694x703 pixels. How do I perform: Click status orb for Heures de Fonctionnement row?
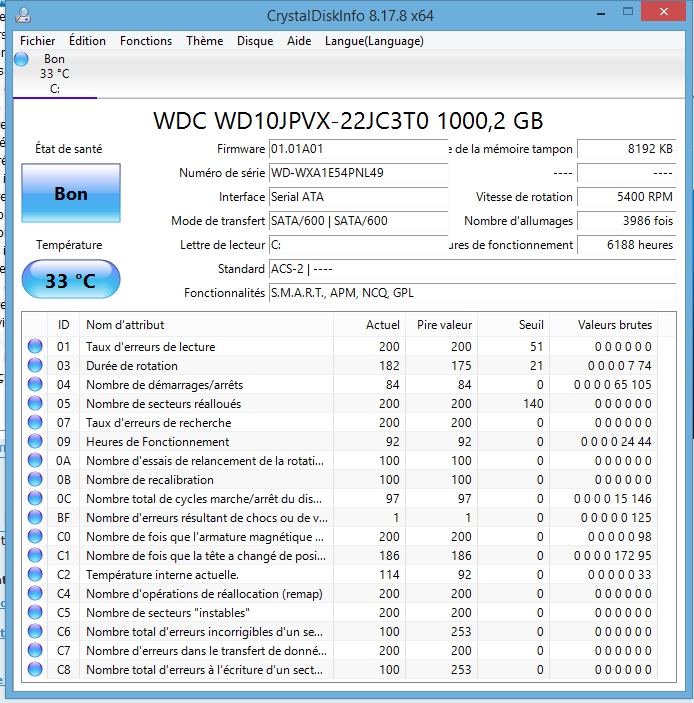[36, 441]
